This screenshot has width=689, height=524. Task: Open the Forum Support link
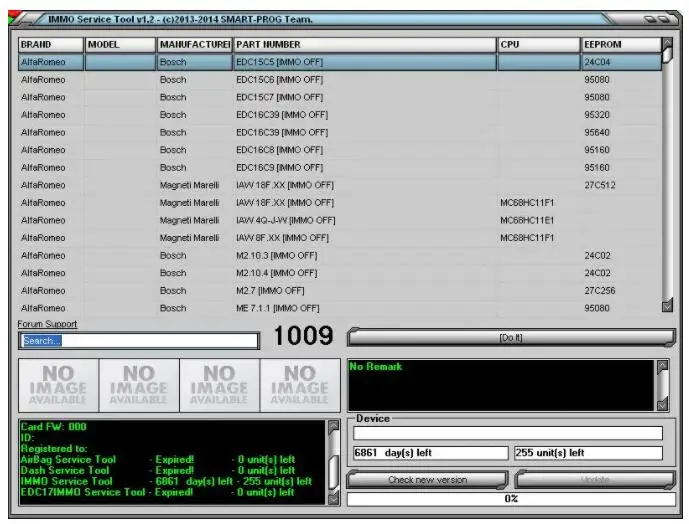[47, 324]
